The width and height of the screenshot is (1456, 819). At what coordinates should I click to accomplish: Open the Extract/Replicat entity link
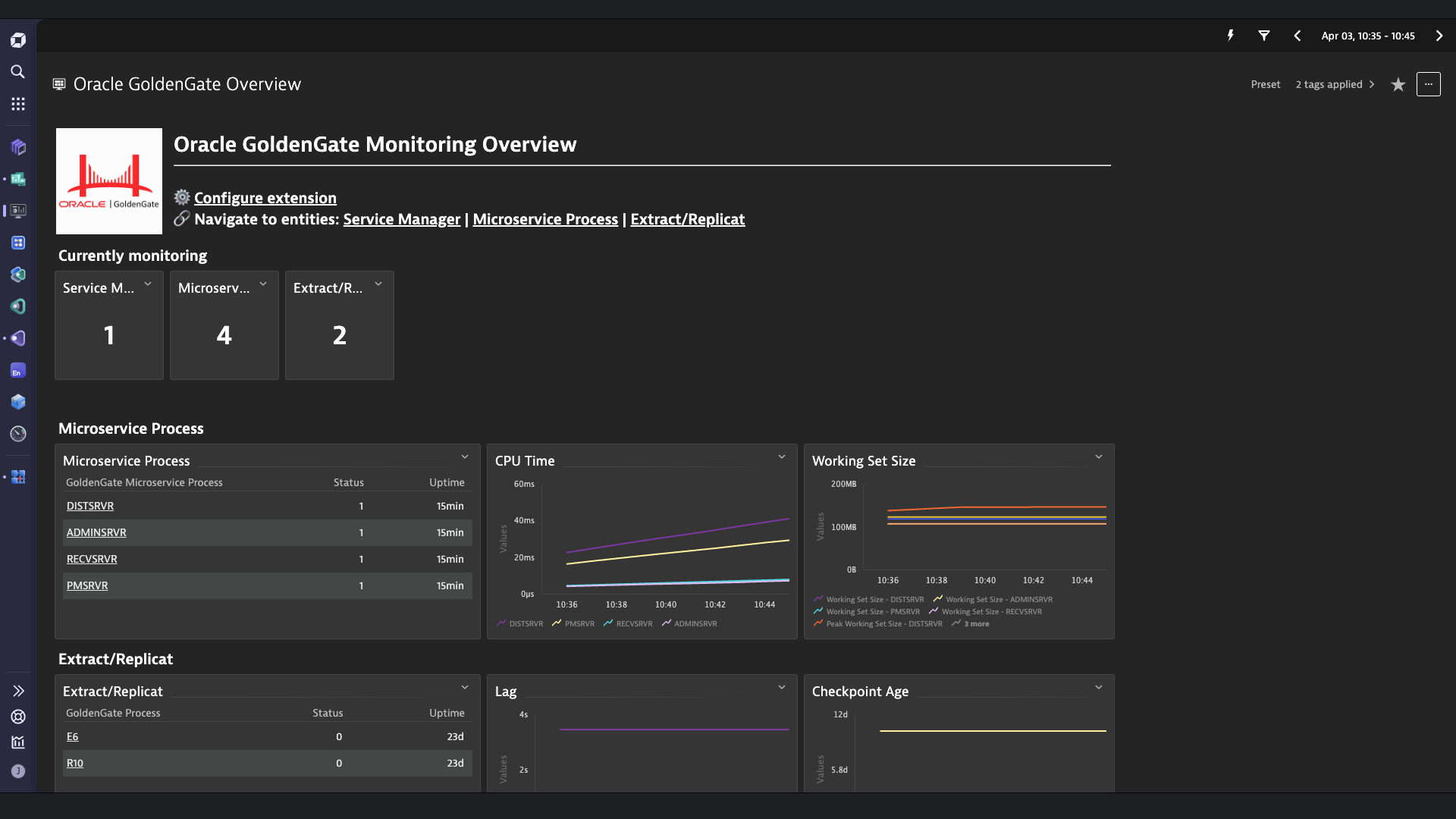688,219
